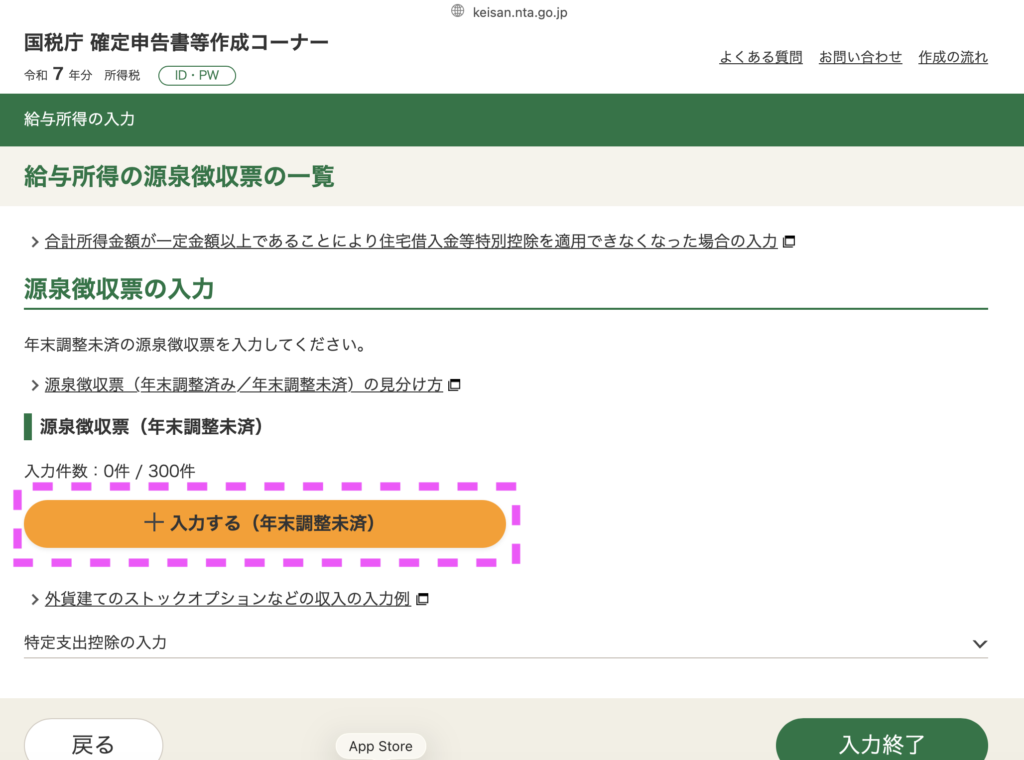The width and height of the screenshot is (1024, 760).
Task: Open the お問い合わせ page
Action: click(860, 57)
